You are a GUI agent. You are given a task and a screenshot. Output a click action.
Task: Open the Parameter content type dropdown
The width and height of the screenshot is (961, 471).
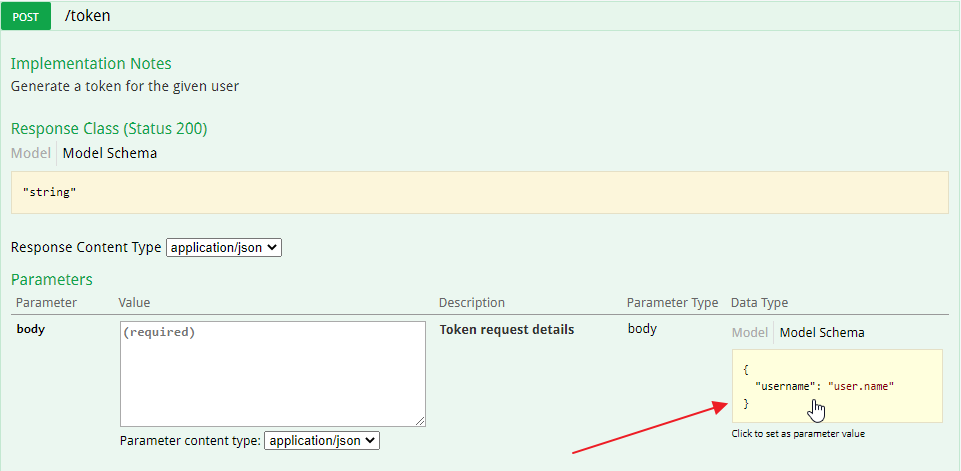point(322,440)
